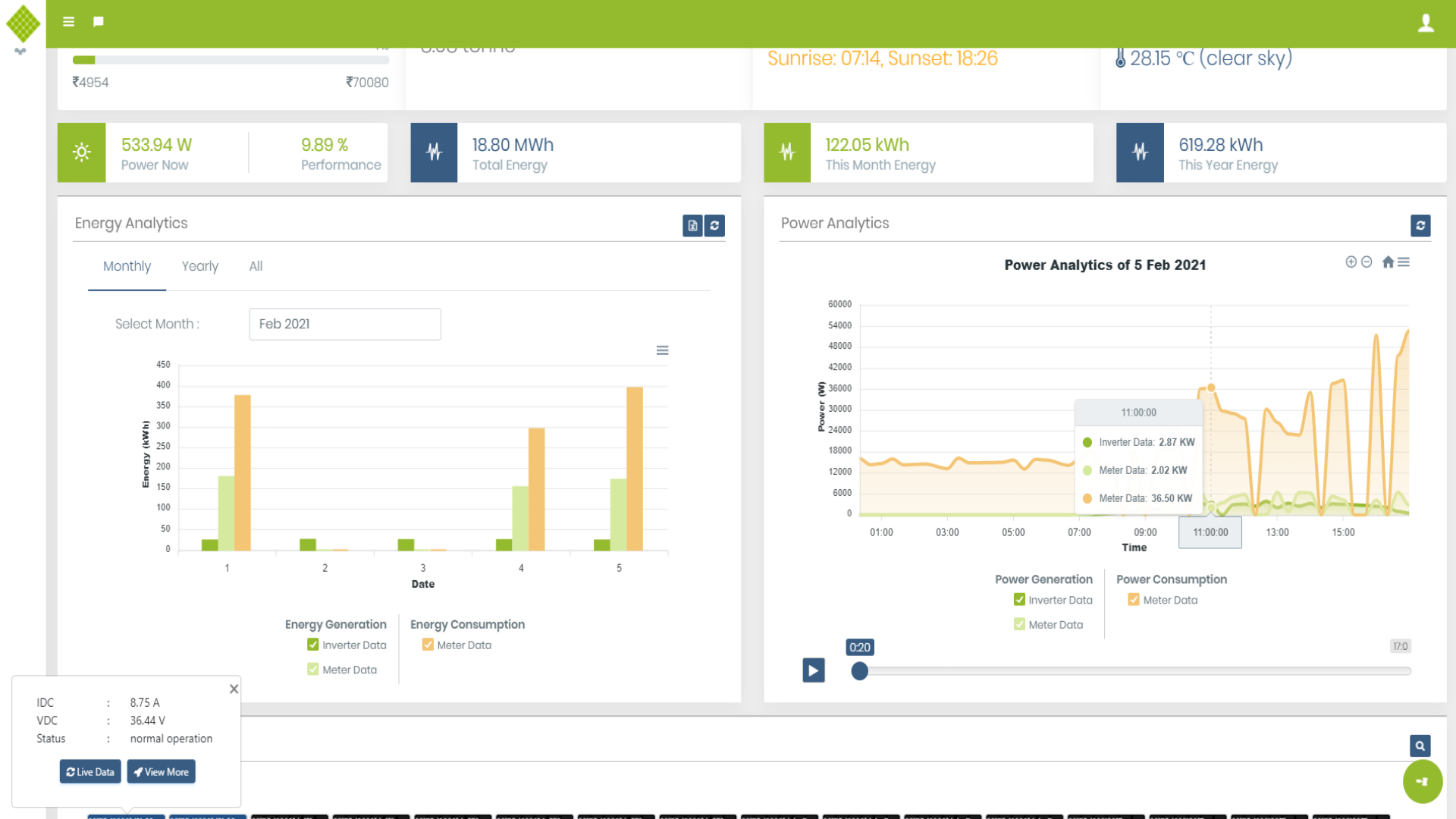
Task: Click the flag icon in the top bar
Action: click(99, 22)
